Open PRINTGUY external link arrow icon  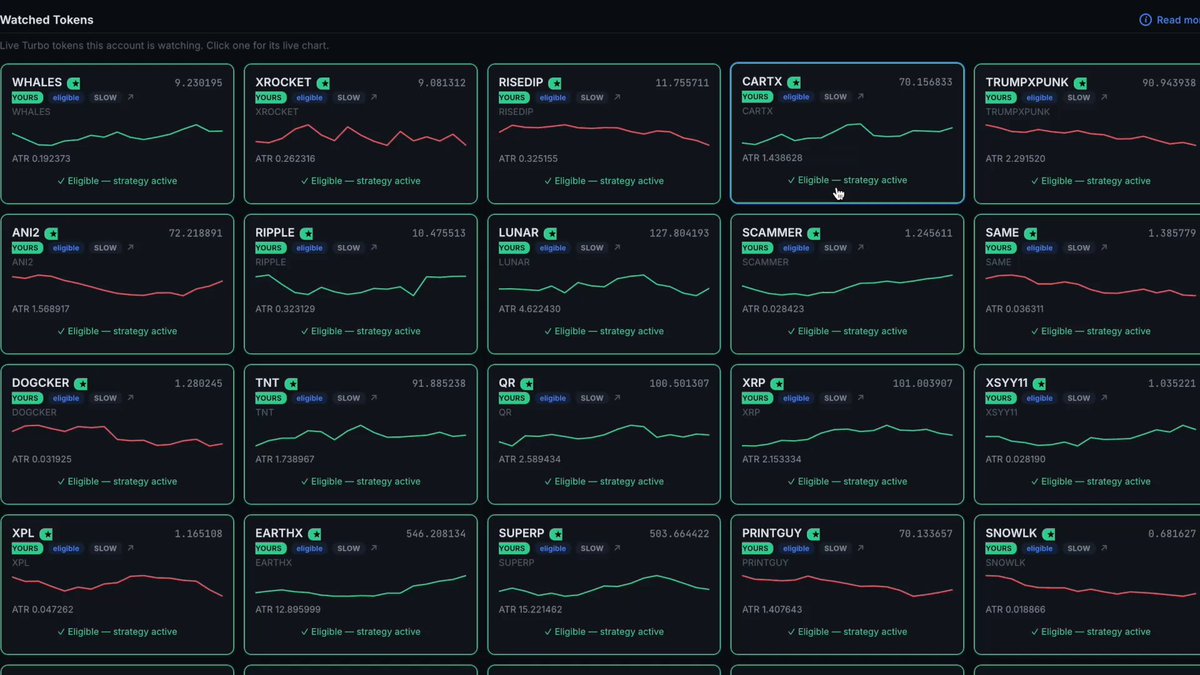click(861, 548)
